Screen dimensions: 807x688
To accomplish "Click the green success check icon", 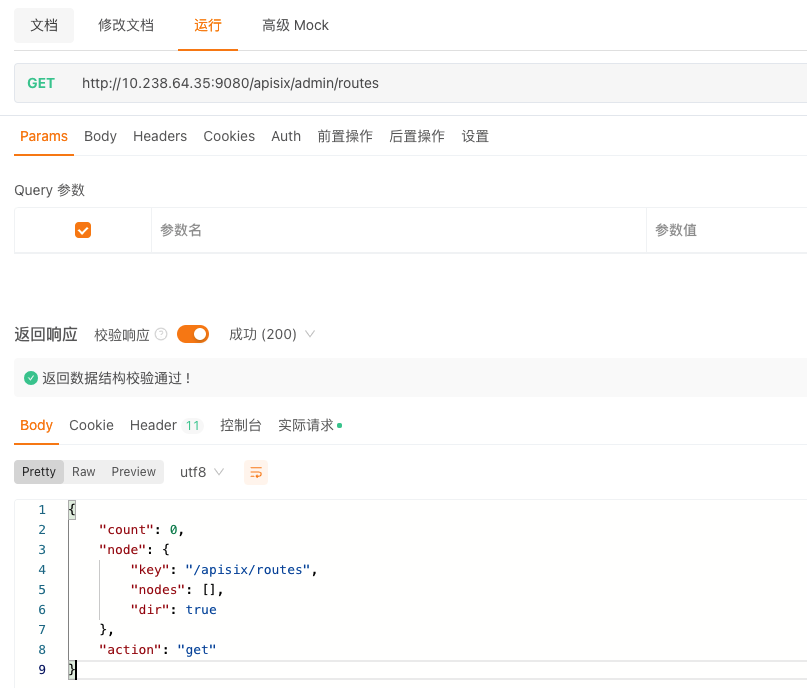I will [31, 378].
